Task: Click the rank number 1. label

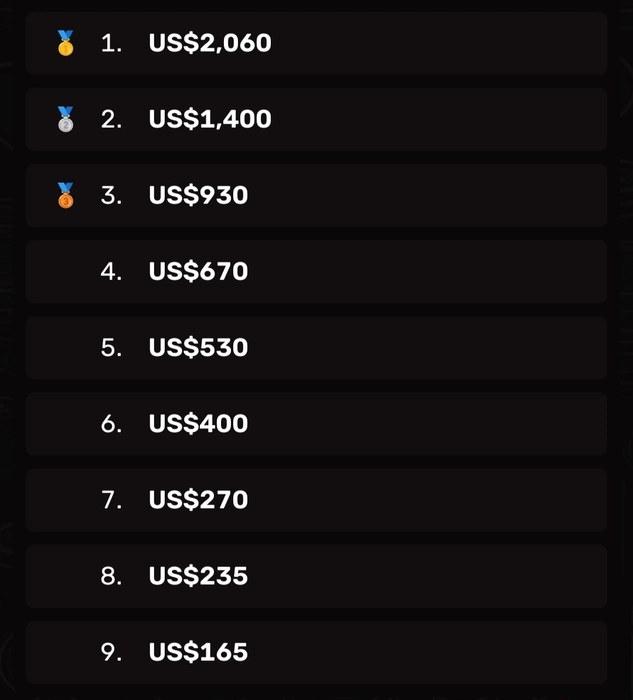Action: click(111, 43)
